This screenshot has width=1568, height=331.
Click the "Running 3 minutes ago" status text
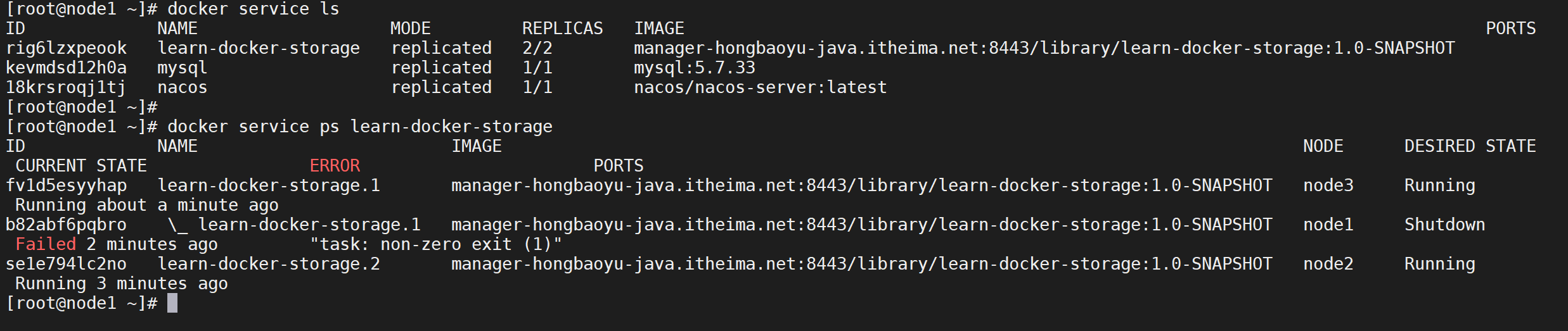121,284
